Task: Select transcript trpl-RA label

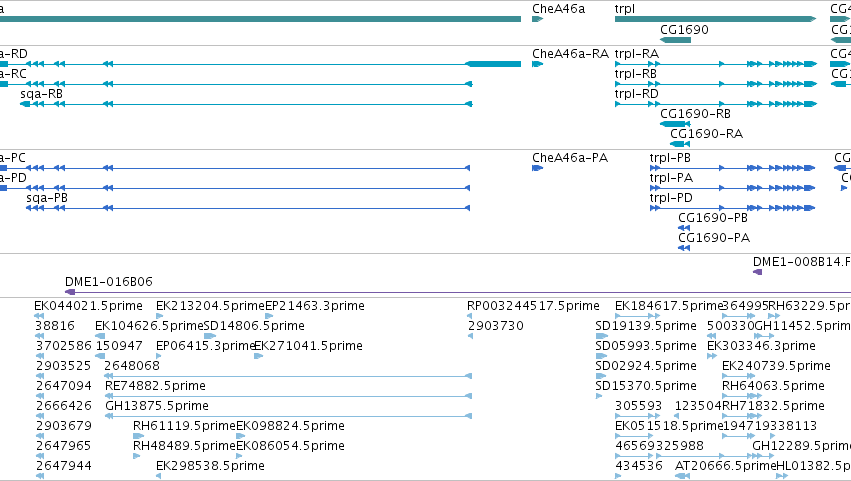Action: [637, 54]
